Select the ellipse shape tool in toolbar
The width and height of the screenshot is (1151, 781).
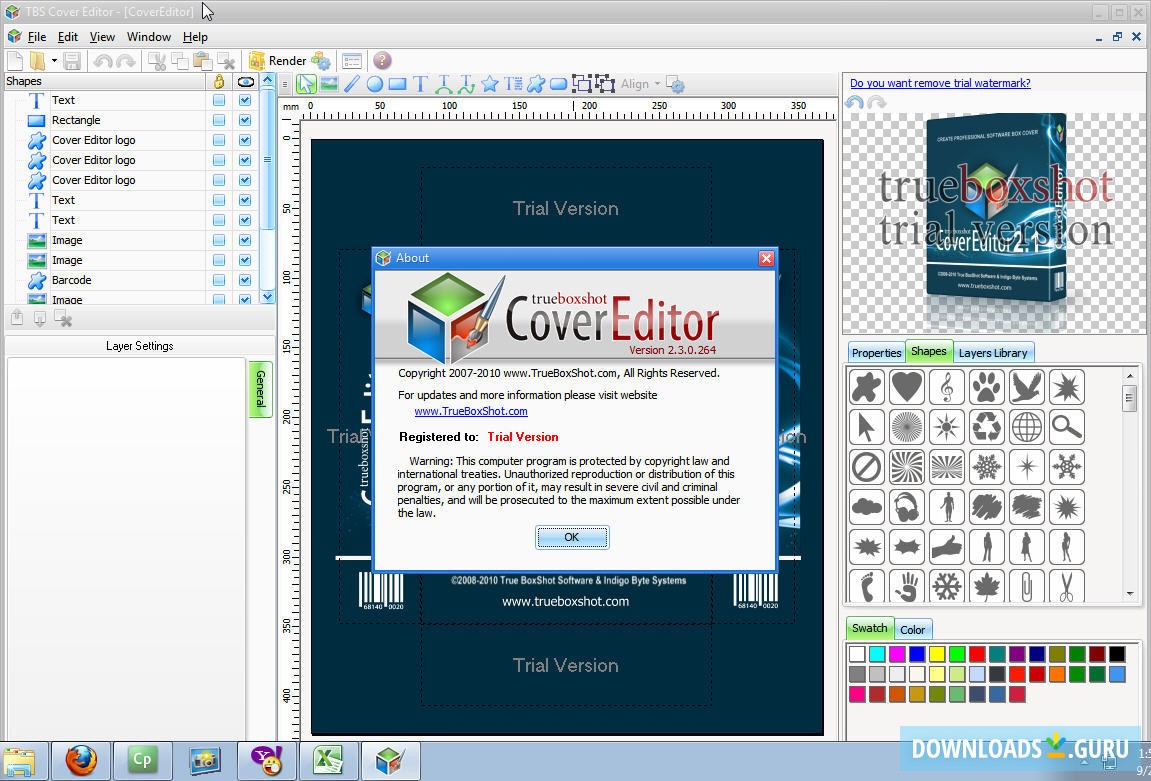[x=375, y=84]
